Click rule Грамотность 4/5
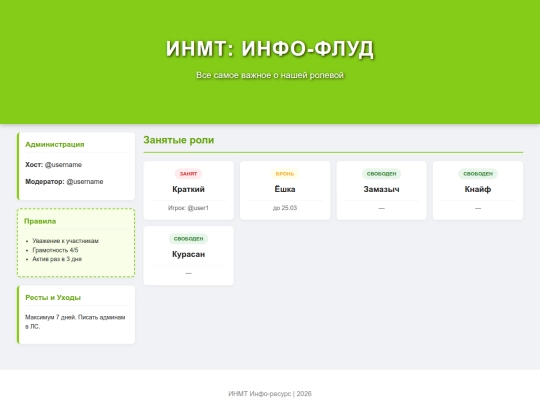This screenshot has height=405, width=540. (x=55, y=250)
